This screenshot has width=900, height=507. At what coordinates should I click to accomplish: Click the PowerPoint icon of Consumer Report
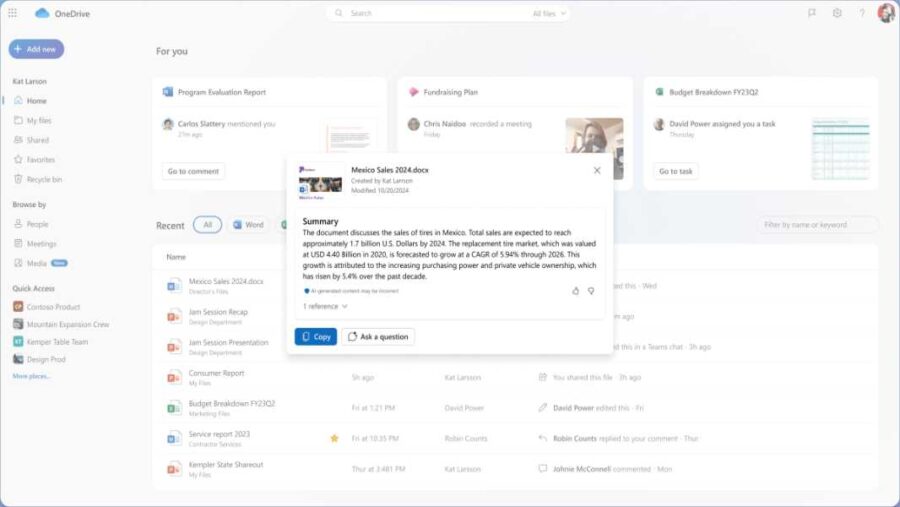pos(174,377)
